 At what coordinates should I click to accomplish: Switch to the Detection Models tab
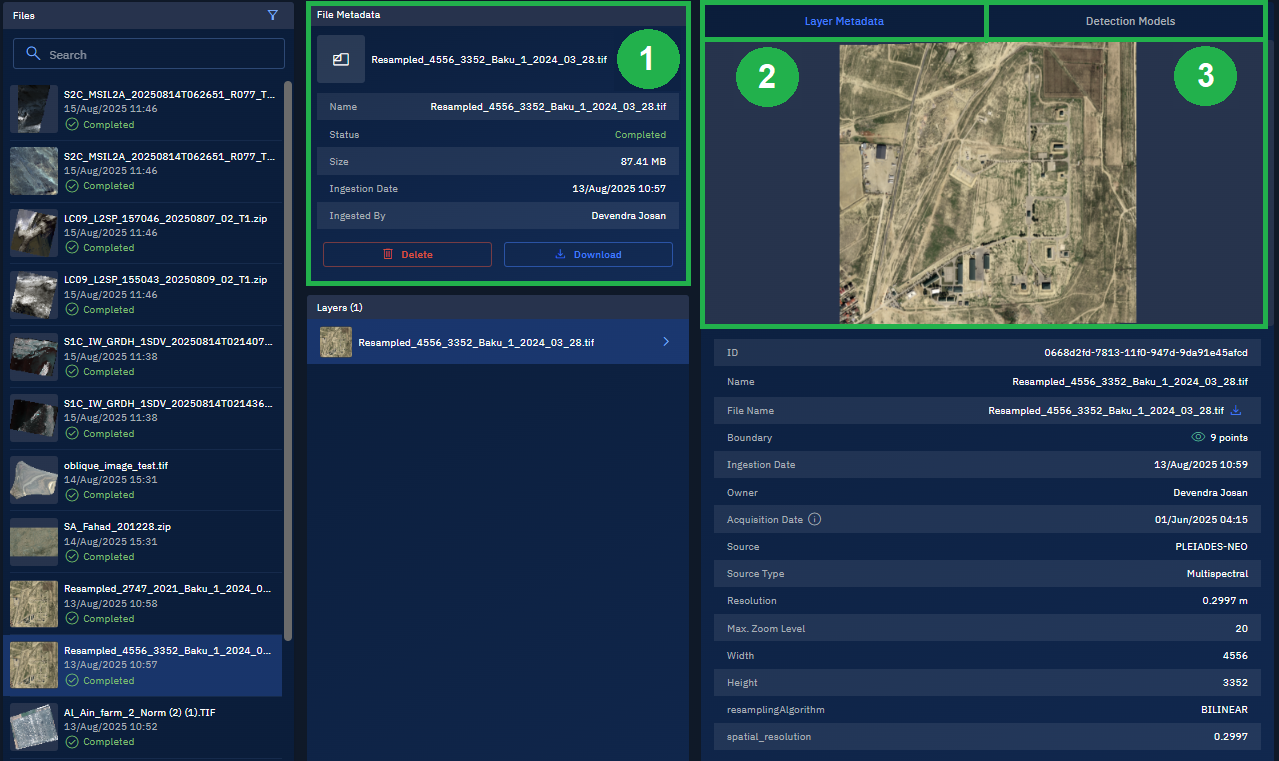pyautogui.click(x=1130, y=21)
